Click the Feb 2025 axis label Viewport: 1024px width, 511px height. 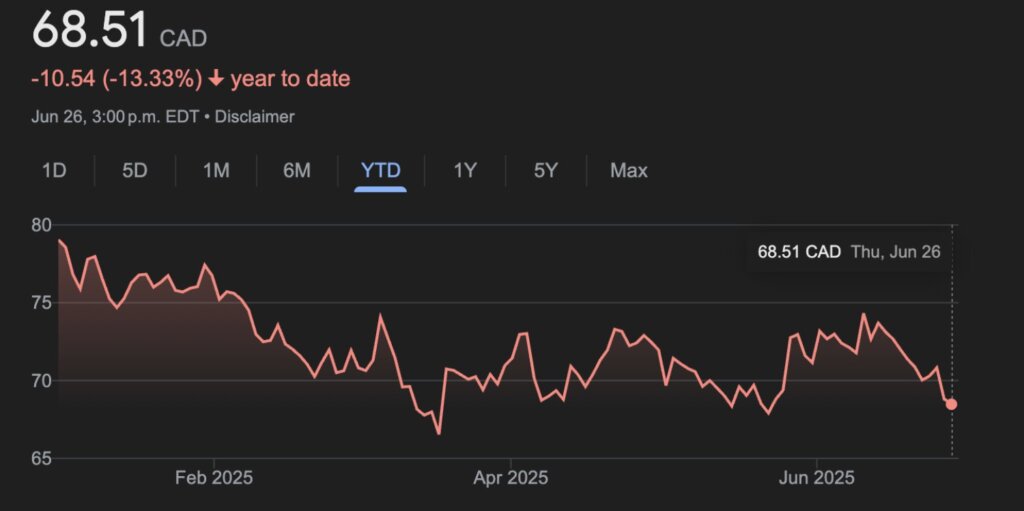[x=213, y=478]
